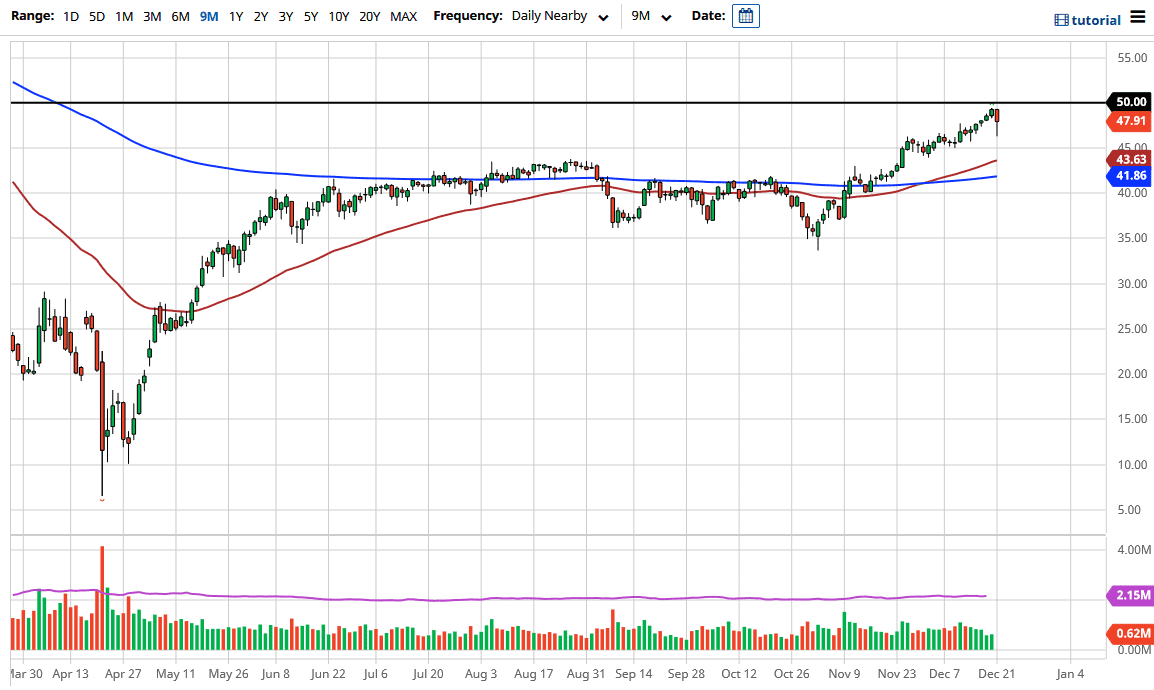Click the 3M range button

(x=151, y=16)
